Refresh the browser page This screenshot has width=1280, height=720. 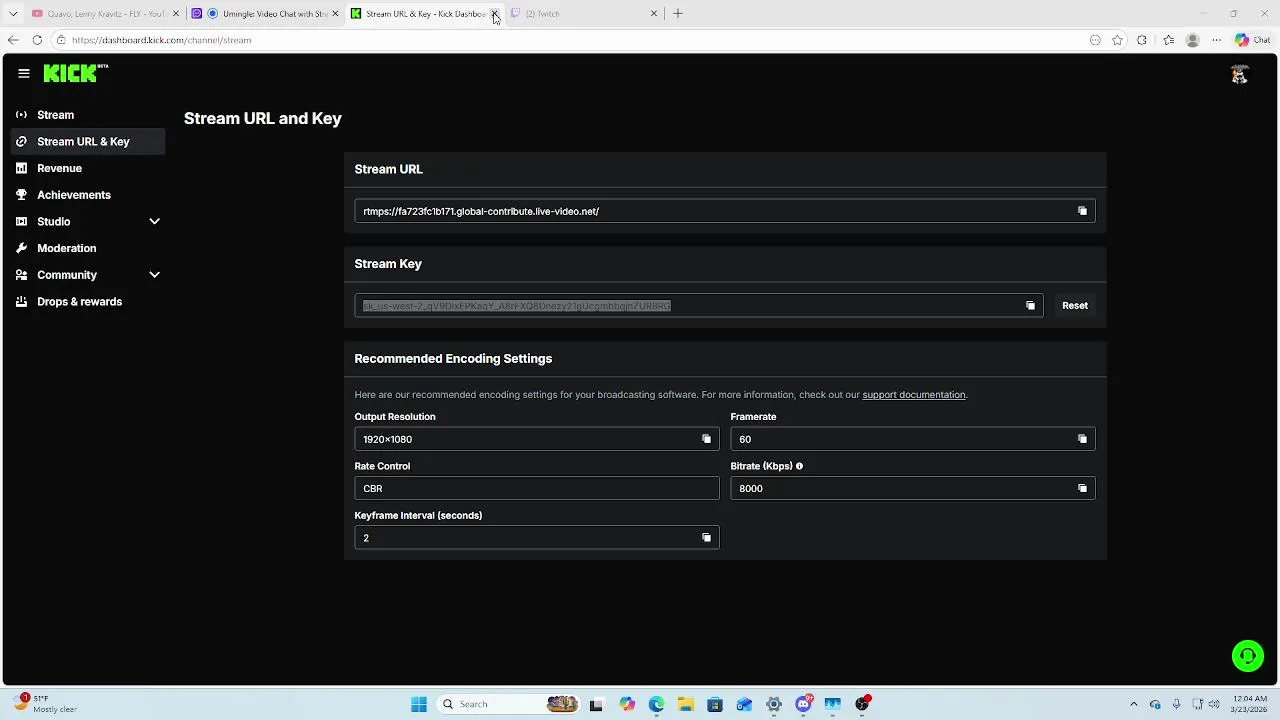coord(37,40)
